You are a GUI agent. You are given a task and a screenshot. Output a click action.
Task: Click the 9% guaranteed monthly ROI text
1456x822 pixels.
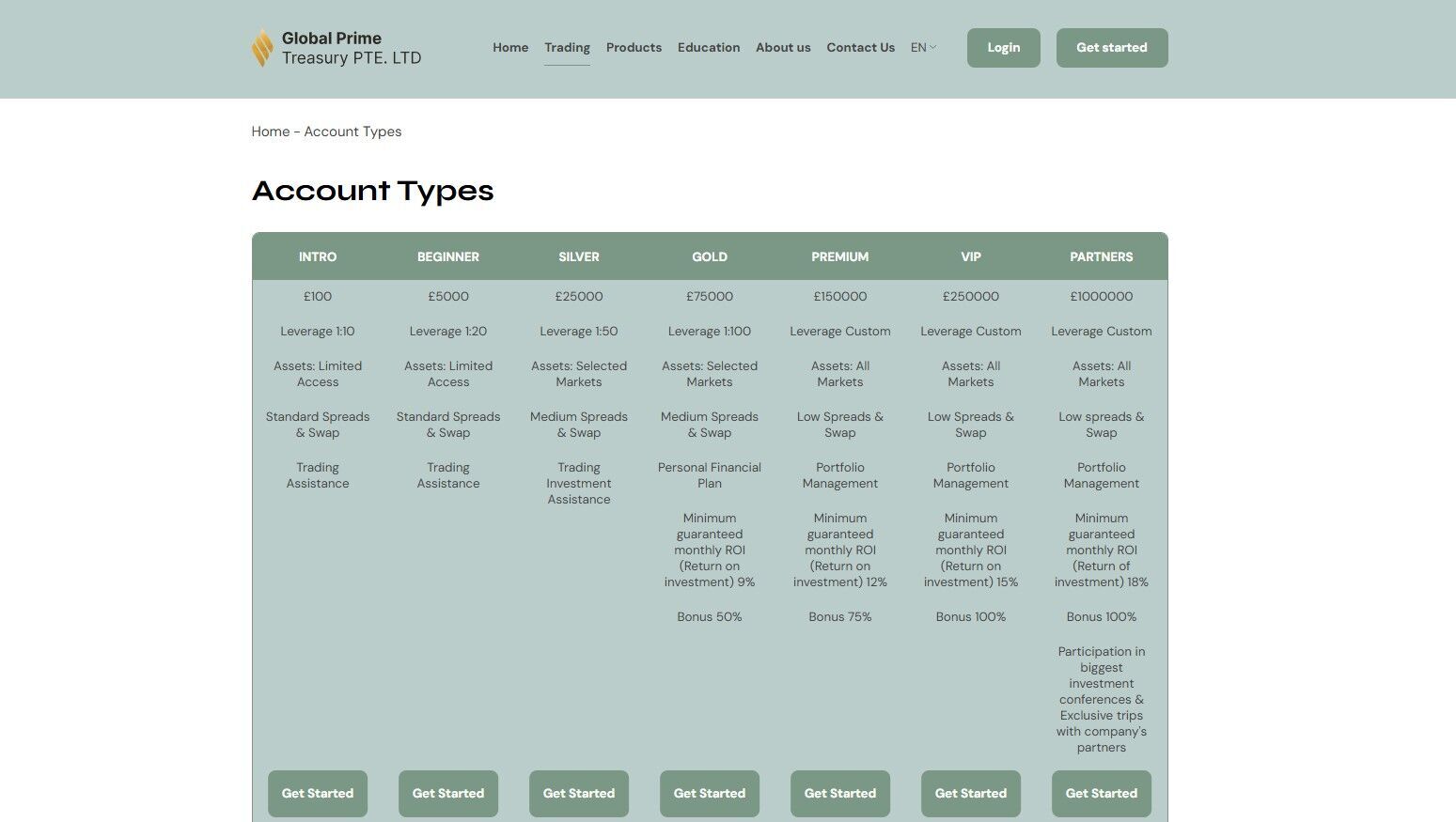click(x=710, y=550)
